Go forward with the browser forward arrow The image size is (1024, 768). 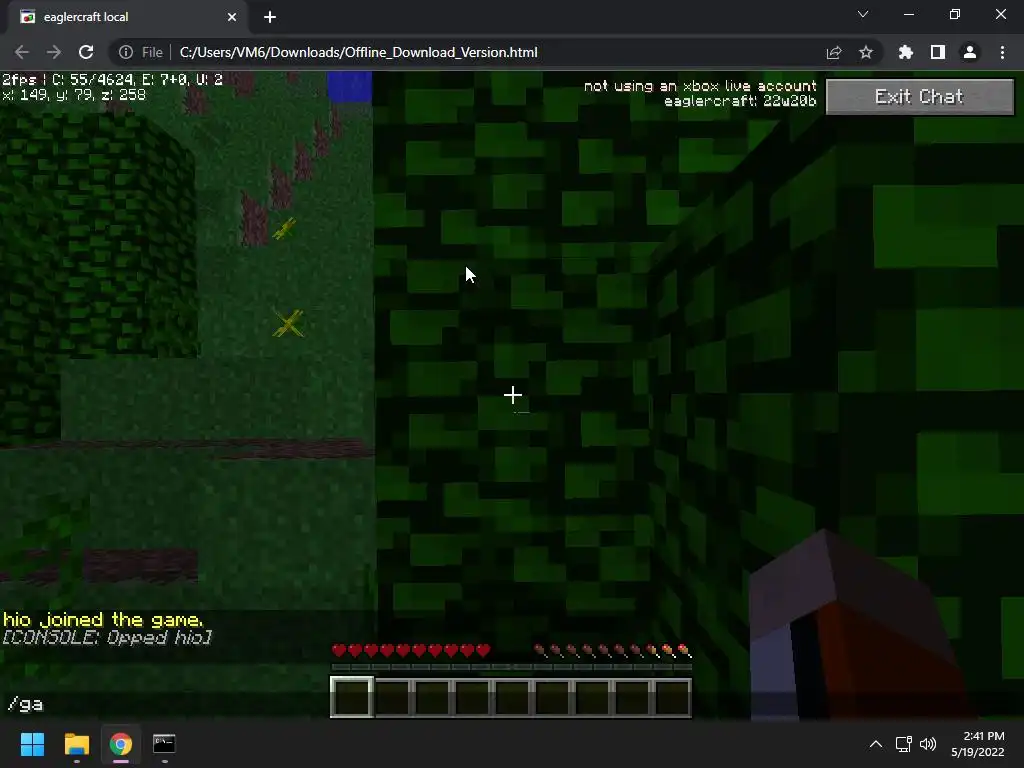tap(54, 52)
